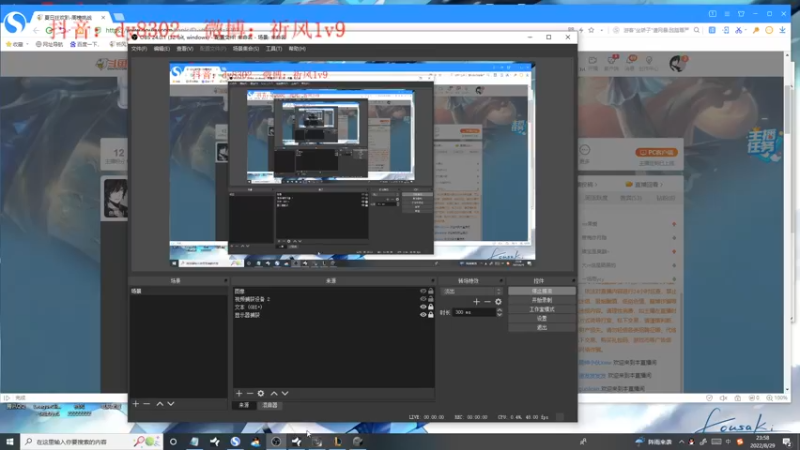Toggle visibility of 视频捕获设备 2 source

[423, 299]
